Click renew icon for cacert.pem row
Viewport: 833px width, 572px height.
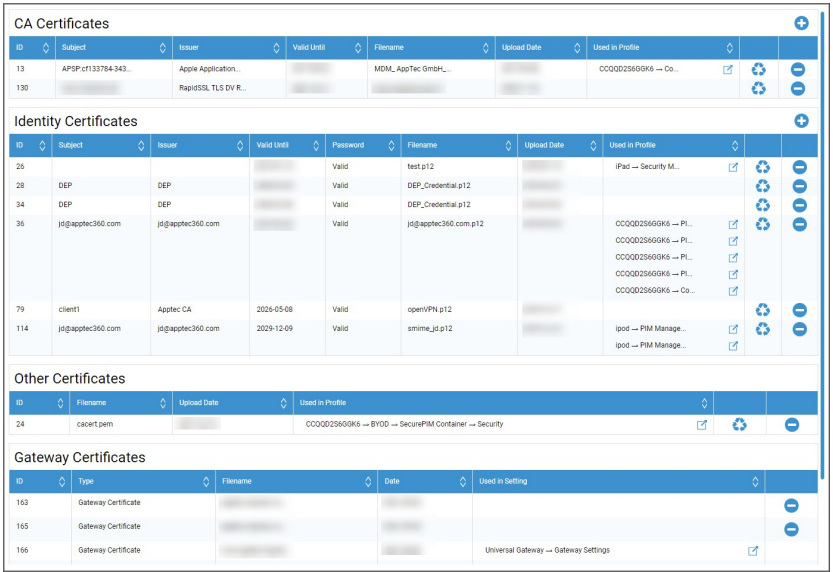coord(739,425)
